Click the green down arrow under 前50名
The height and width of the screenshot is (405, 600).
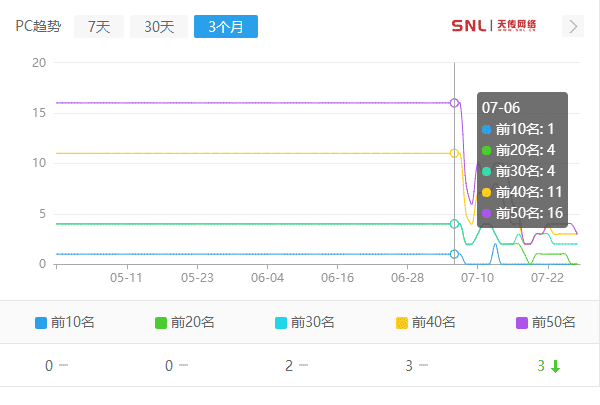click(x=555, y=366)
